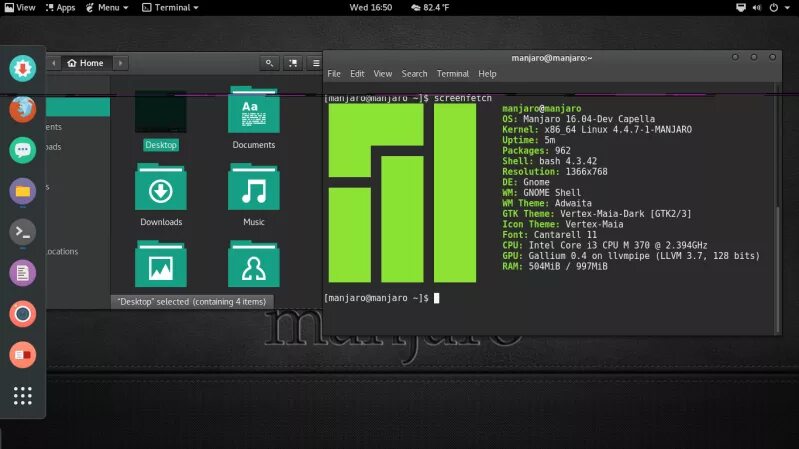Click the Home path button in Files

click(x=86, y=63)
